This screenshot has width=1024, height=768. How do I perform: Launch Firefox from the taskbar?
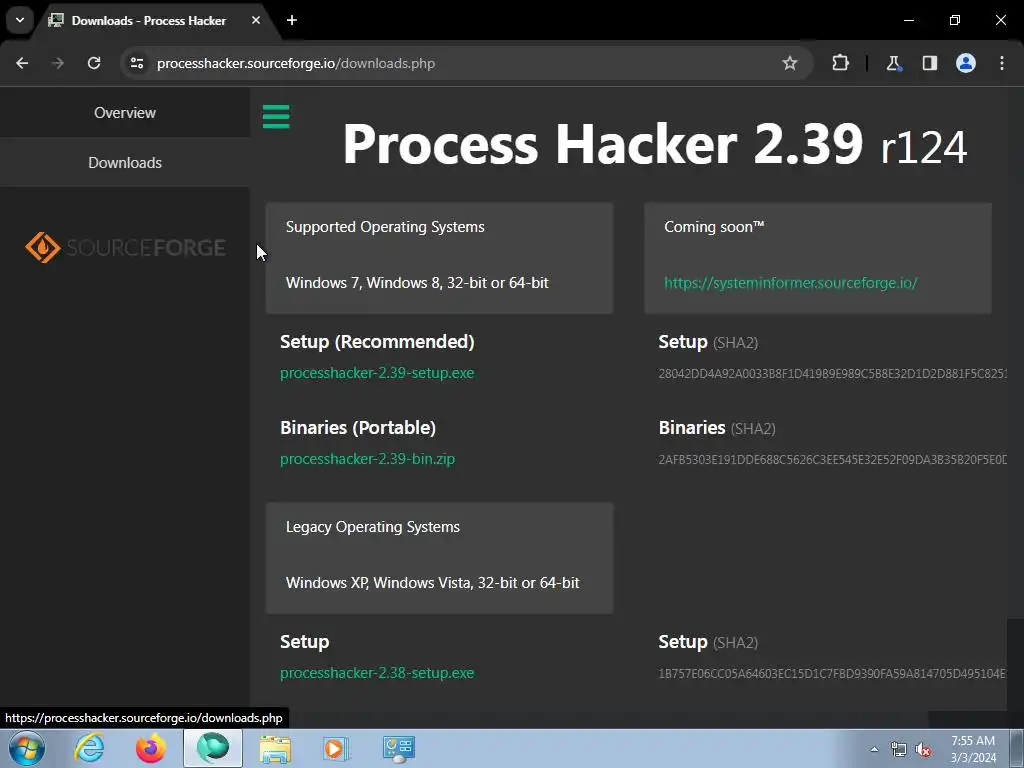(x=150, y=748)
